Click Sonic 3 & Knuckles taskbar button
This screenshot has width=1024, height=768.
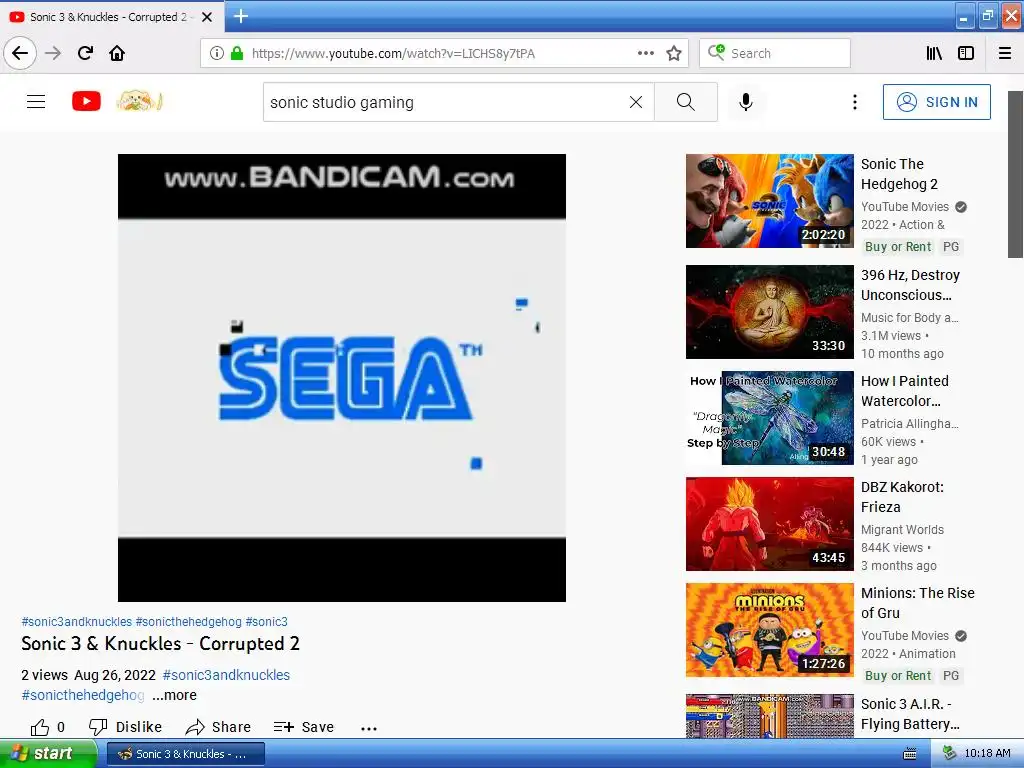click(185, 754)
